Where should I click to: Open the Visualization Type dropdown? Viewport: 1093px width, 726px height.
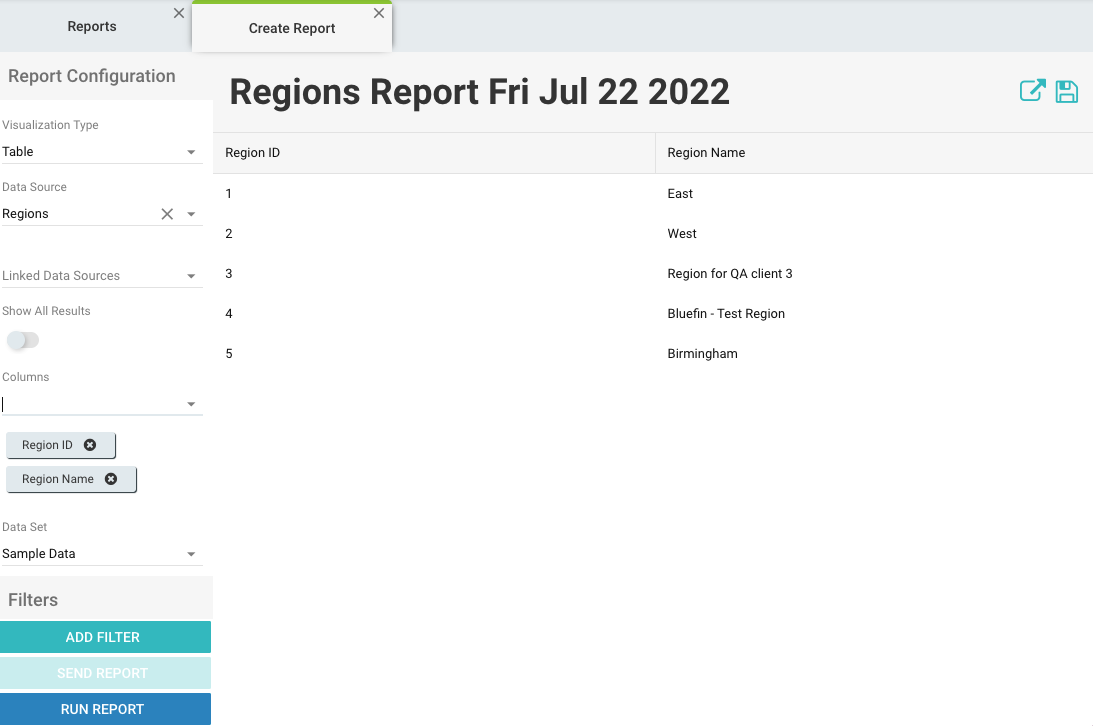click(191, 152)
